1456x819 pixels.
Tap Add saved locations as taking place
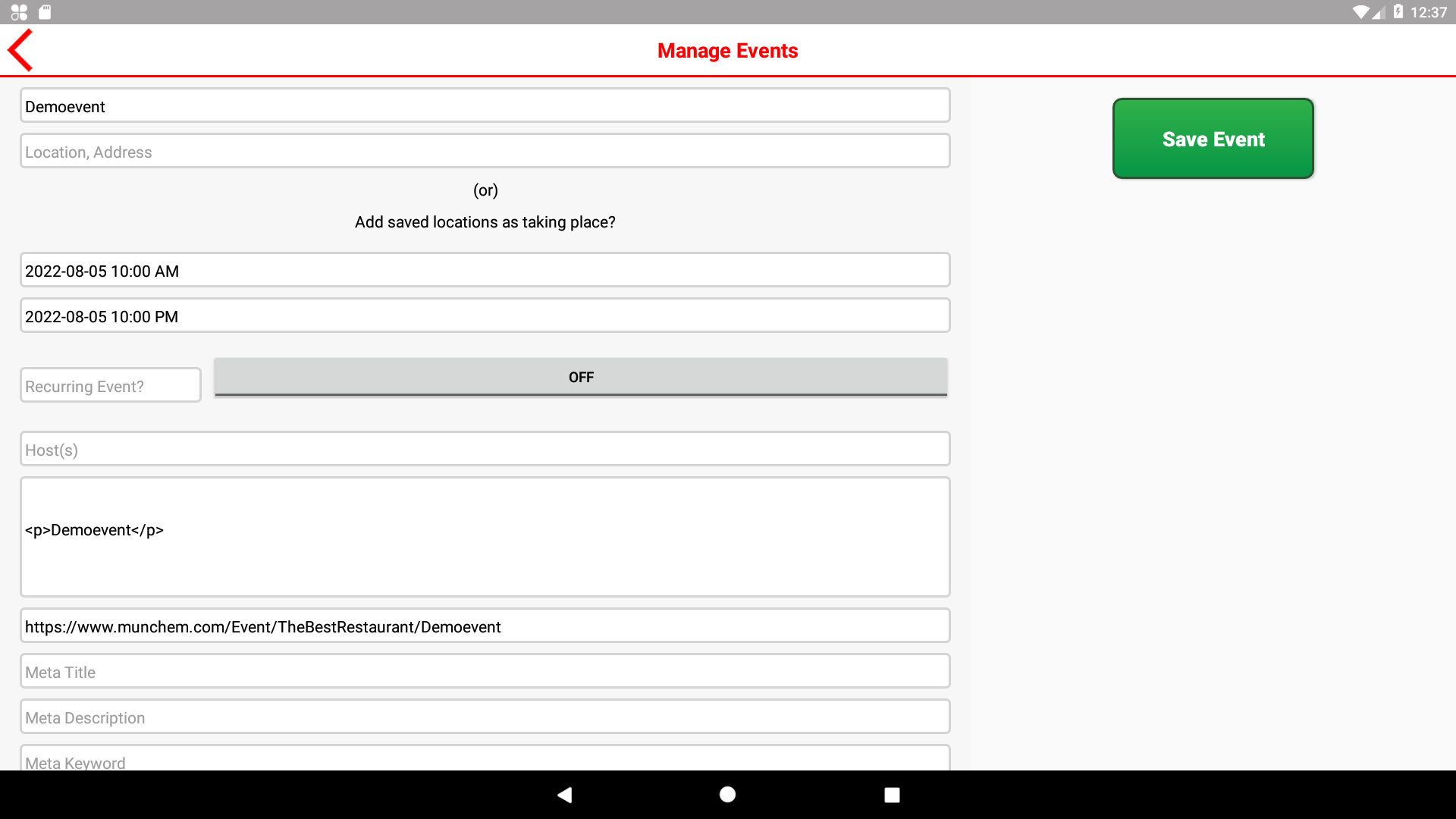point(485,222)
